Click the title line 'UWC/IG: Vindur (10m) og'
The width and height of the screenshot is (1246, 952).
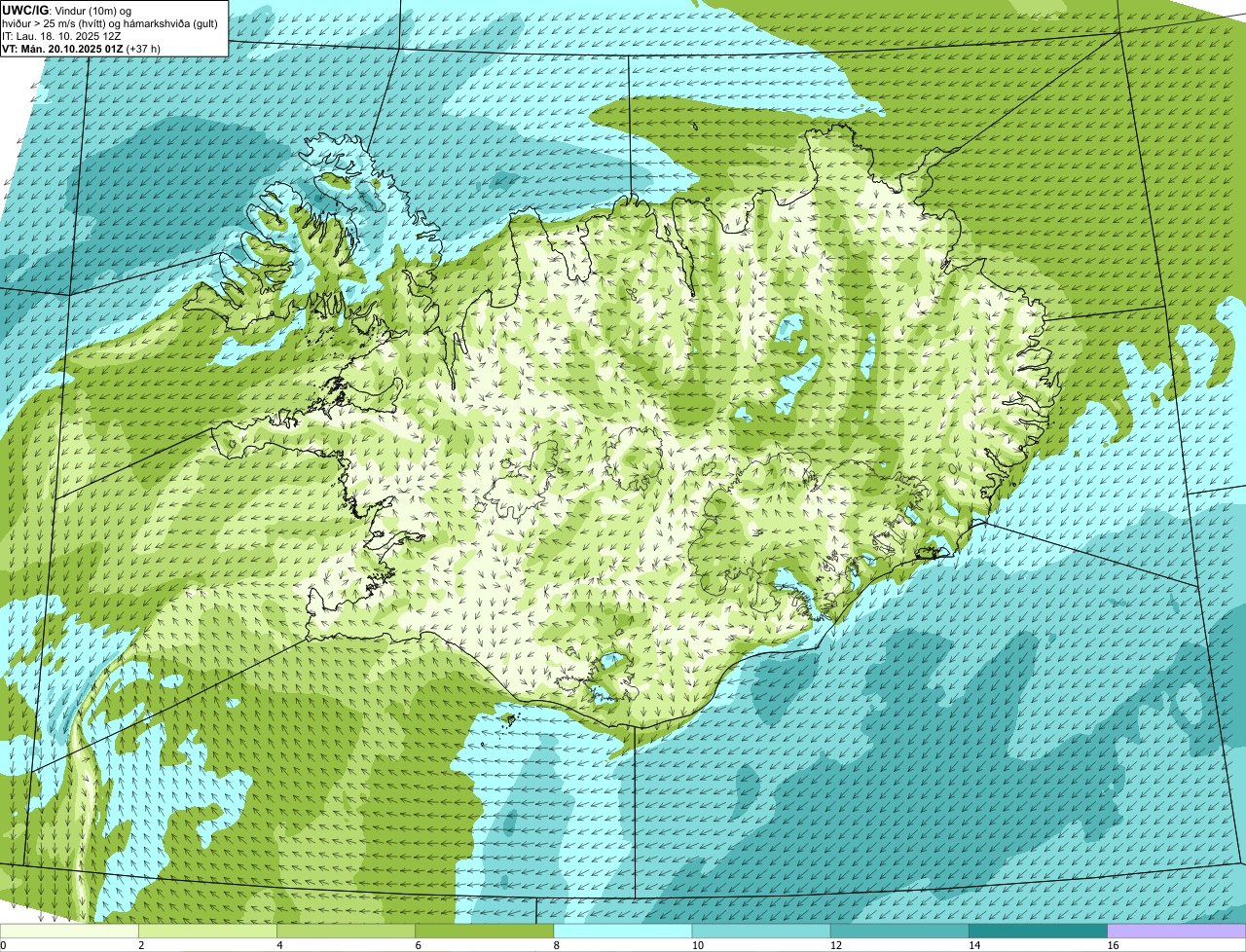click(66, 10)
